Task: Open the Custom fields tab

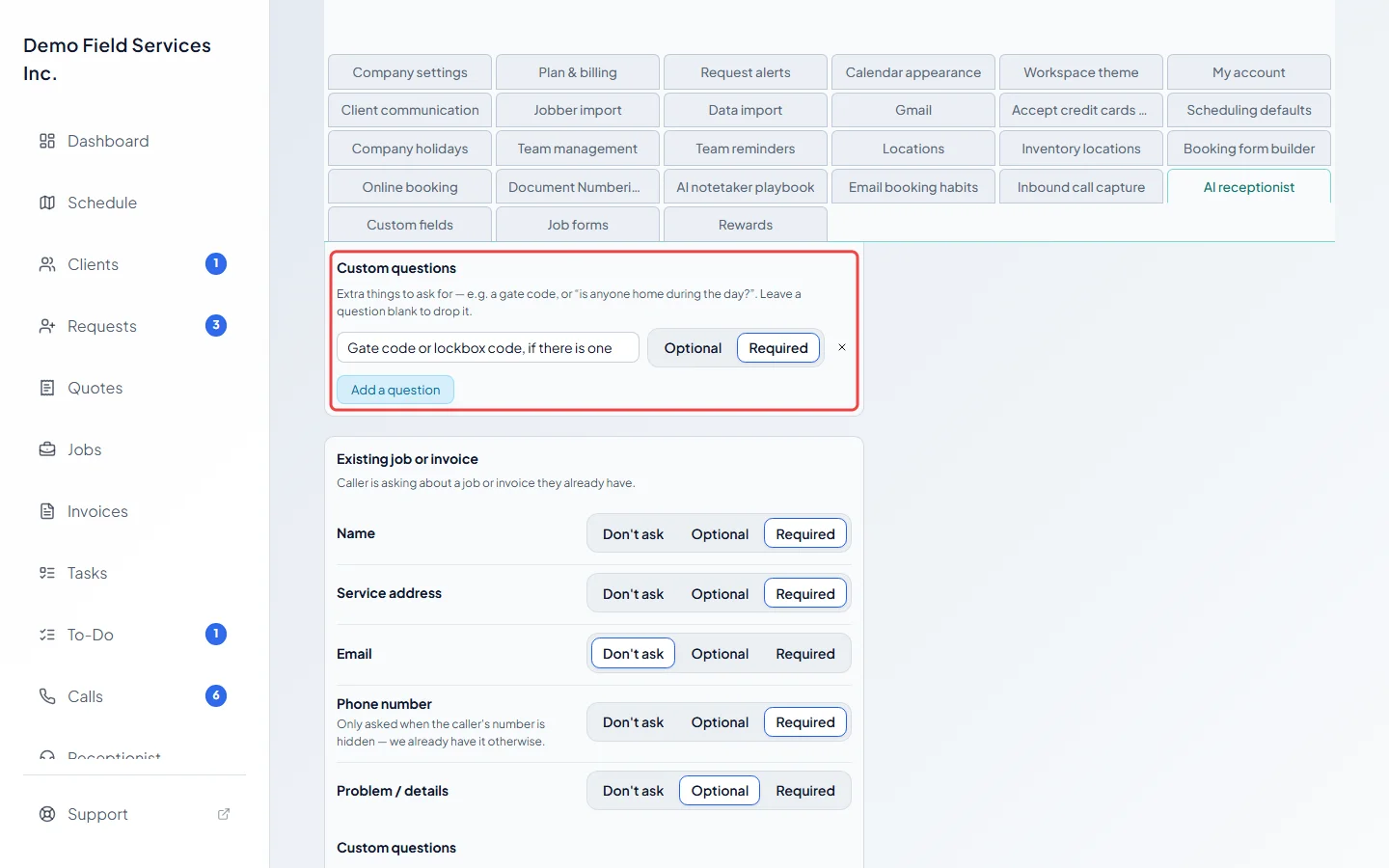Action: point(410,225)
